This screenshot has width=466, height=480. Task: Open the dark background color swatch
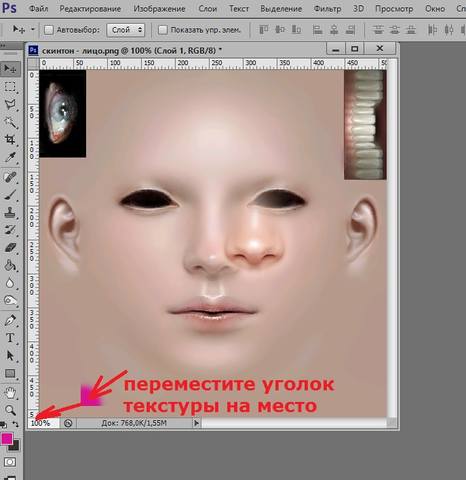point(15,447)
